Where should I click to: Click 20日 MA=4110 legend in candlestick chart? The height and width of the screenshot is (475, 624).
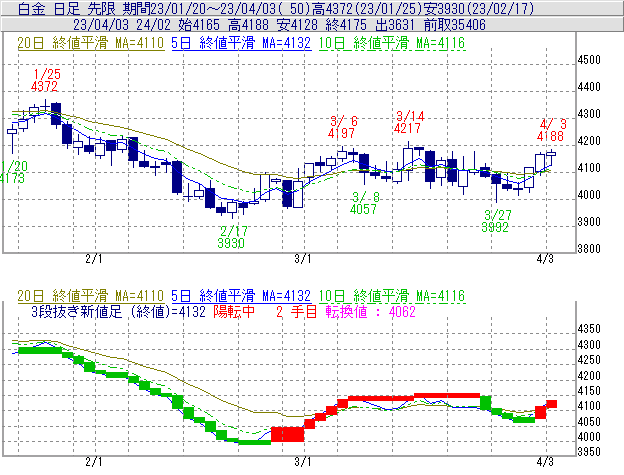point(91,43)
